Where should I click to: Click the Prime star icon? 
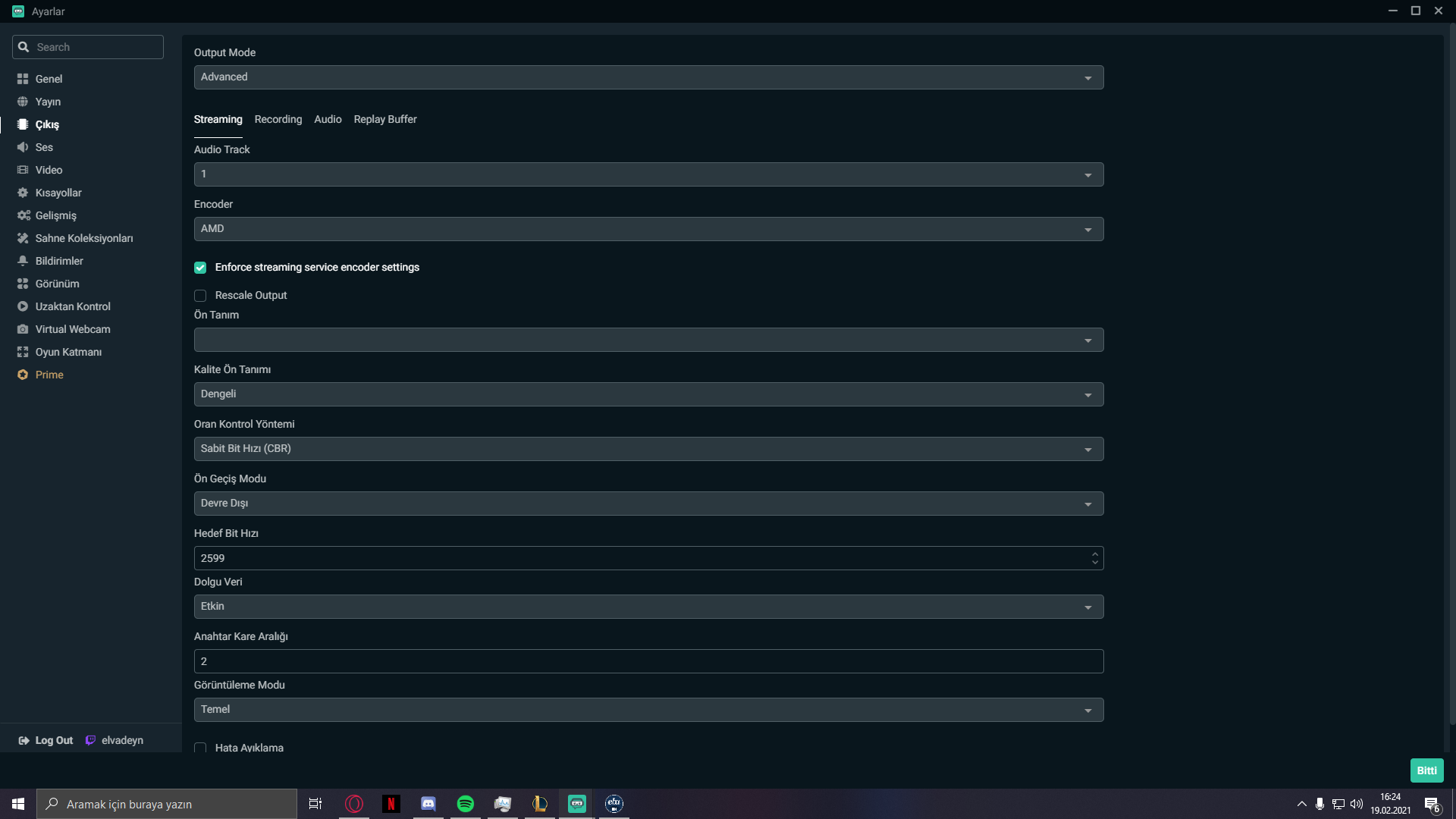23,375
